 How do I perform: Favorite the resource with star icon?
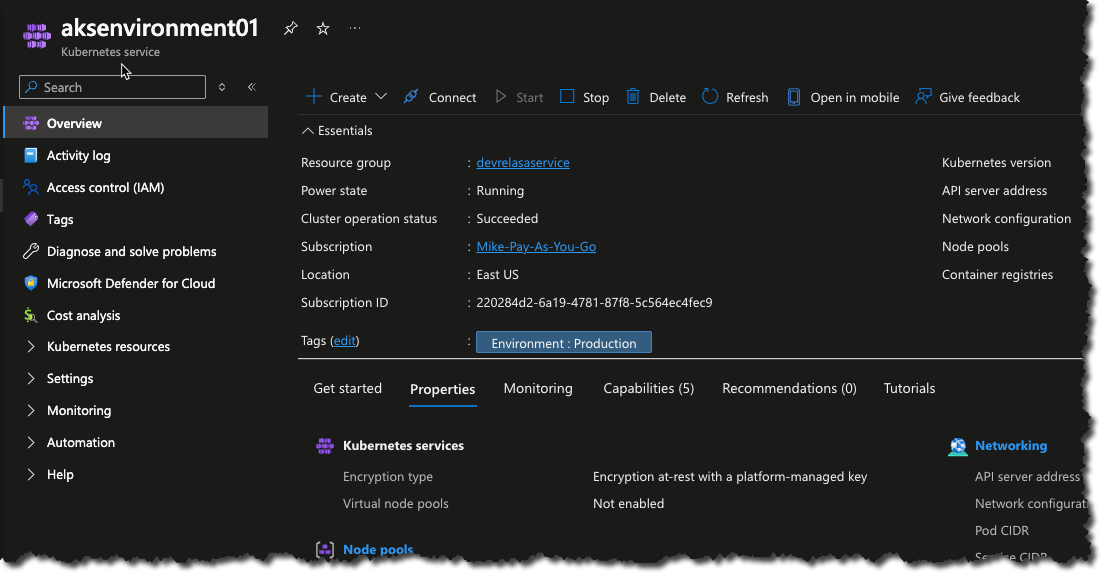[x=323, y=28]
